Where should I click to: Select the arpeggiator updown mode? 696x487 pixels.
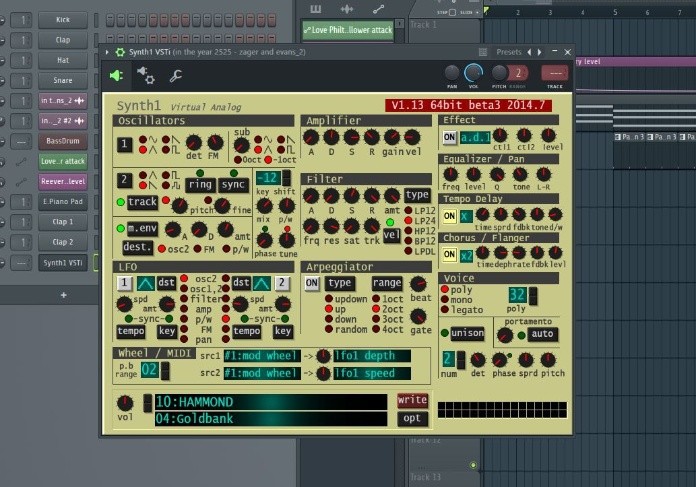tap(329, 299)
